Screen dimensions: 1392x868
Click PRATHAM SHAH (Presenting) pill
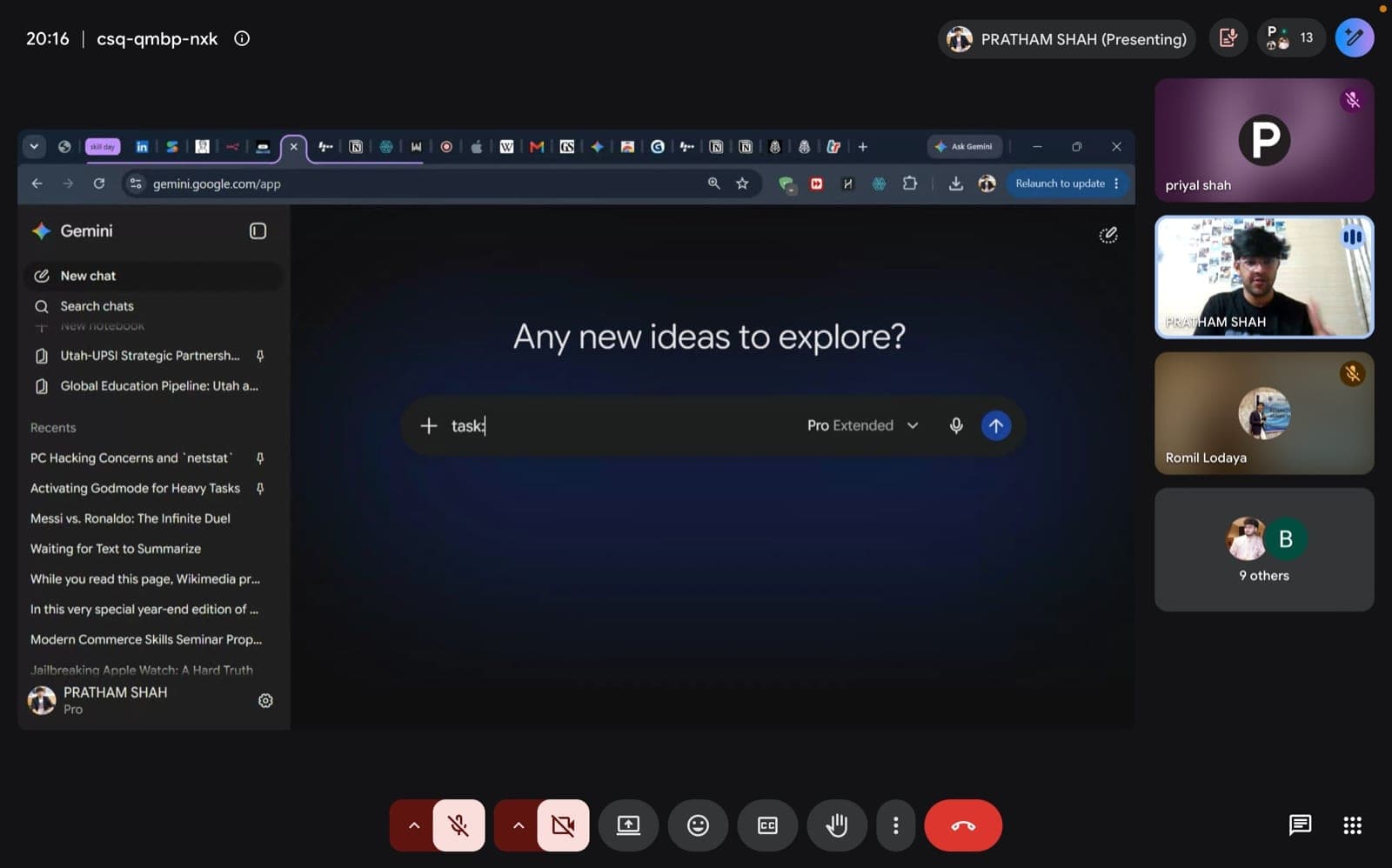(x=1067, y=39)
